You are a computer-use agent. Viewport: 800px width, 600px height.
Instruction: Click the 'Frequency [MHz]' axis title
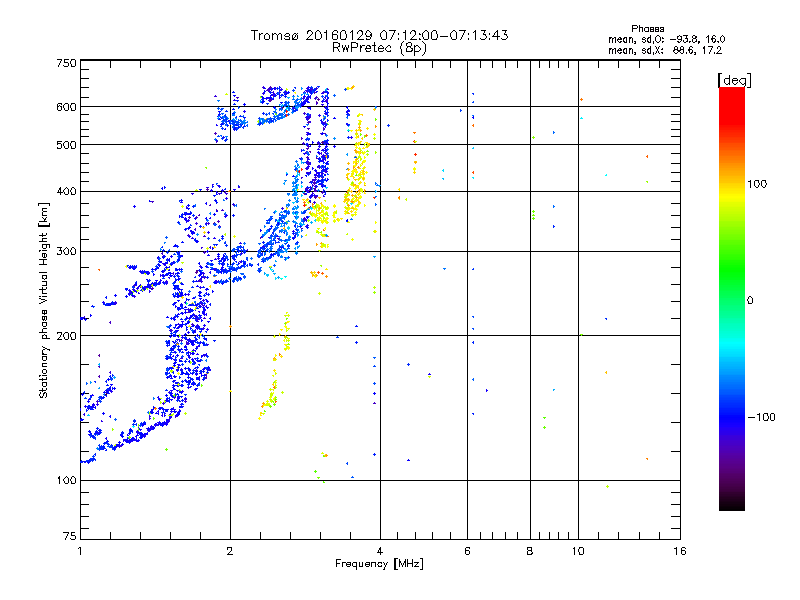[379, 564]
